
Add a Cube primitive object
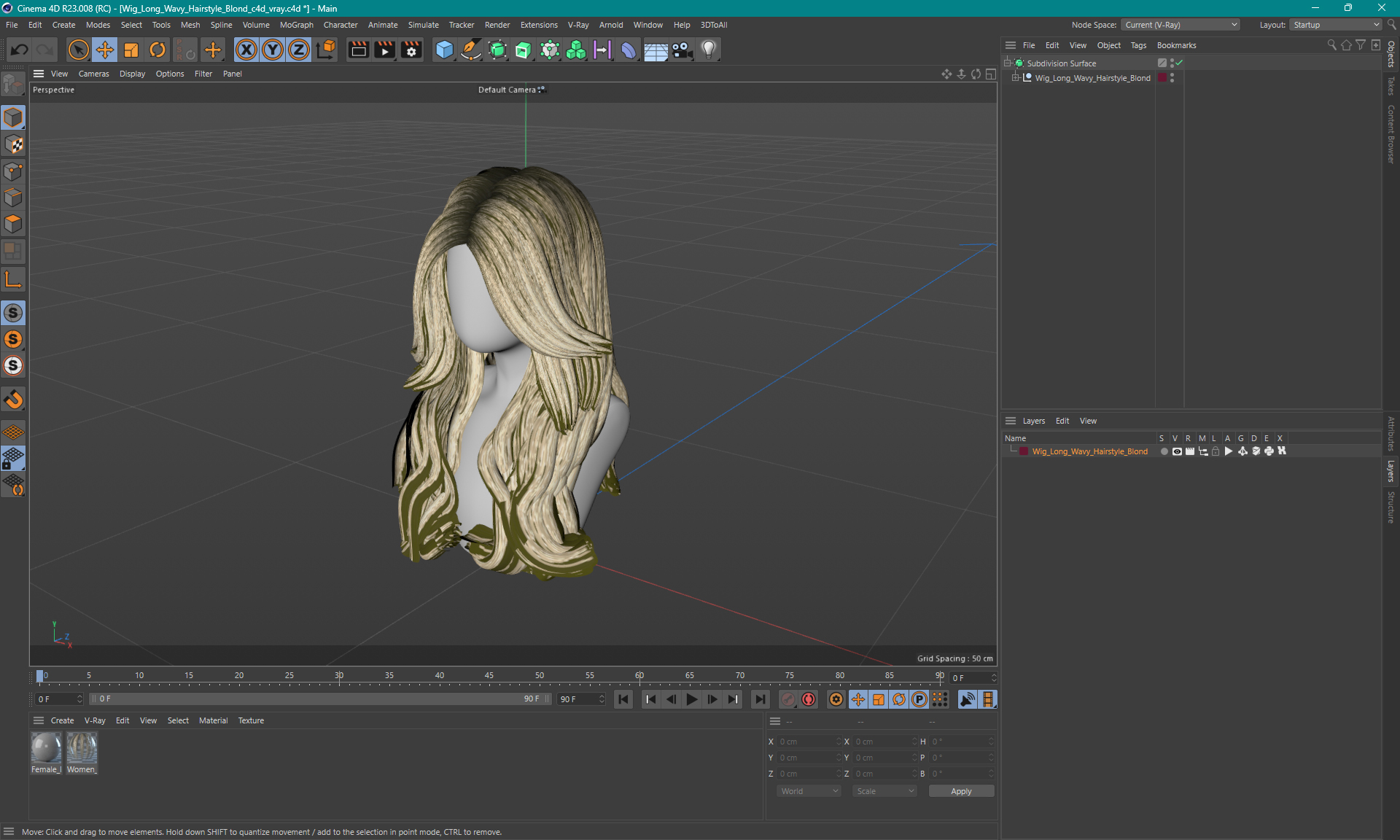click(444, 50)
